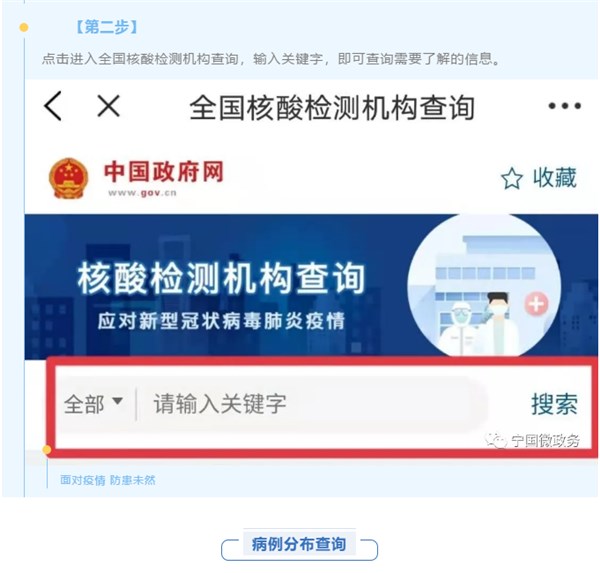Open the three-dots more menu
The height and width of the screenshot is (573, 600).
(x=564, y=106)
